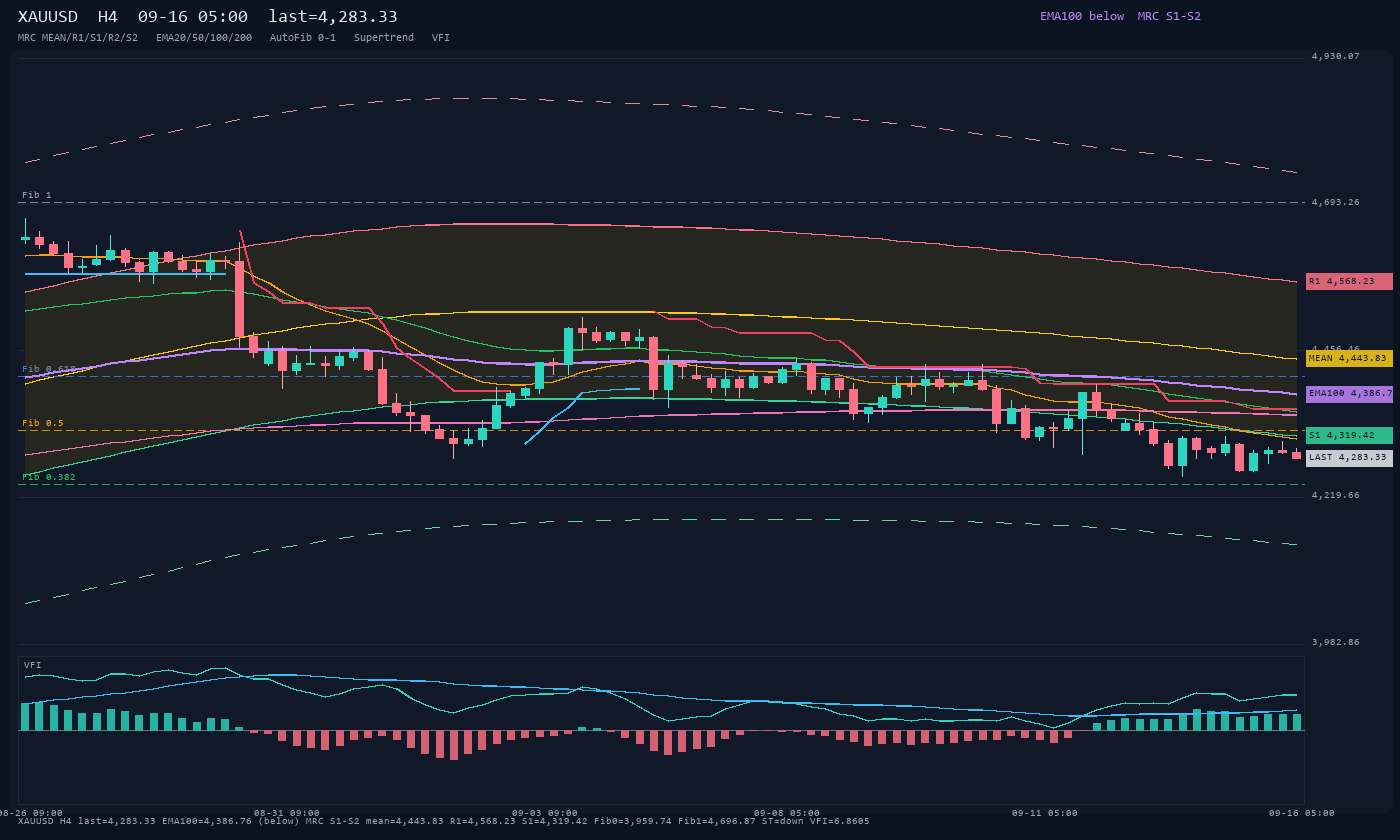Click the 'Fib 1' level label

pyautogui.click(x=37, y=196)
